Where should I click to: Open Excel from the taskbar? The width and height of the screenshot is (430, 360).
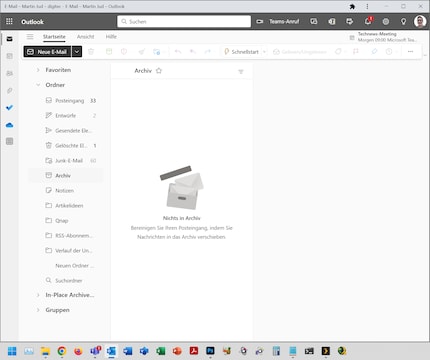pyautogui.click(x=161, y=351)
